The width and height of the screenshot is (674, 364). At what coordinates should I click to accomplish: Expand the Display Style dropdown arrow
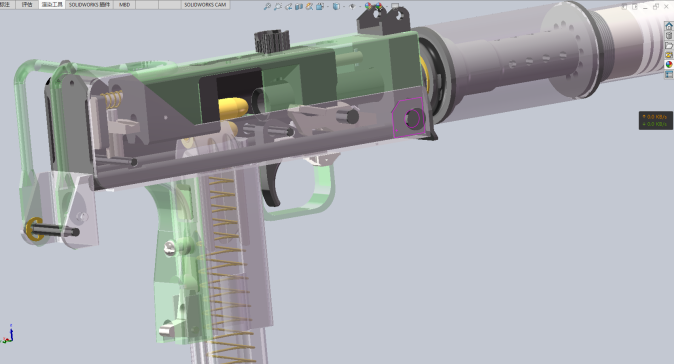[343, 6]
